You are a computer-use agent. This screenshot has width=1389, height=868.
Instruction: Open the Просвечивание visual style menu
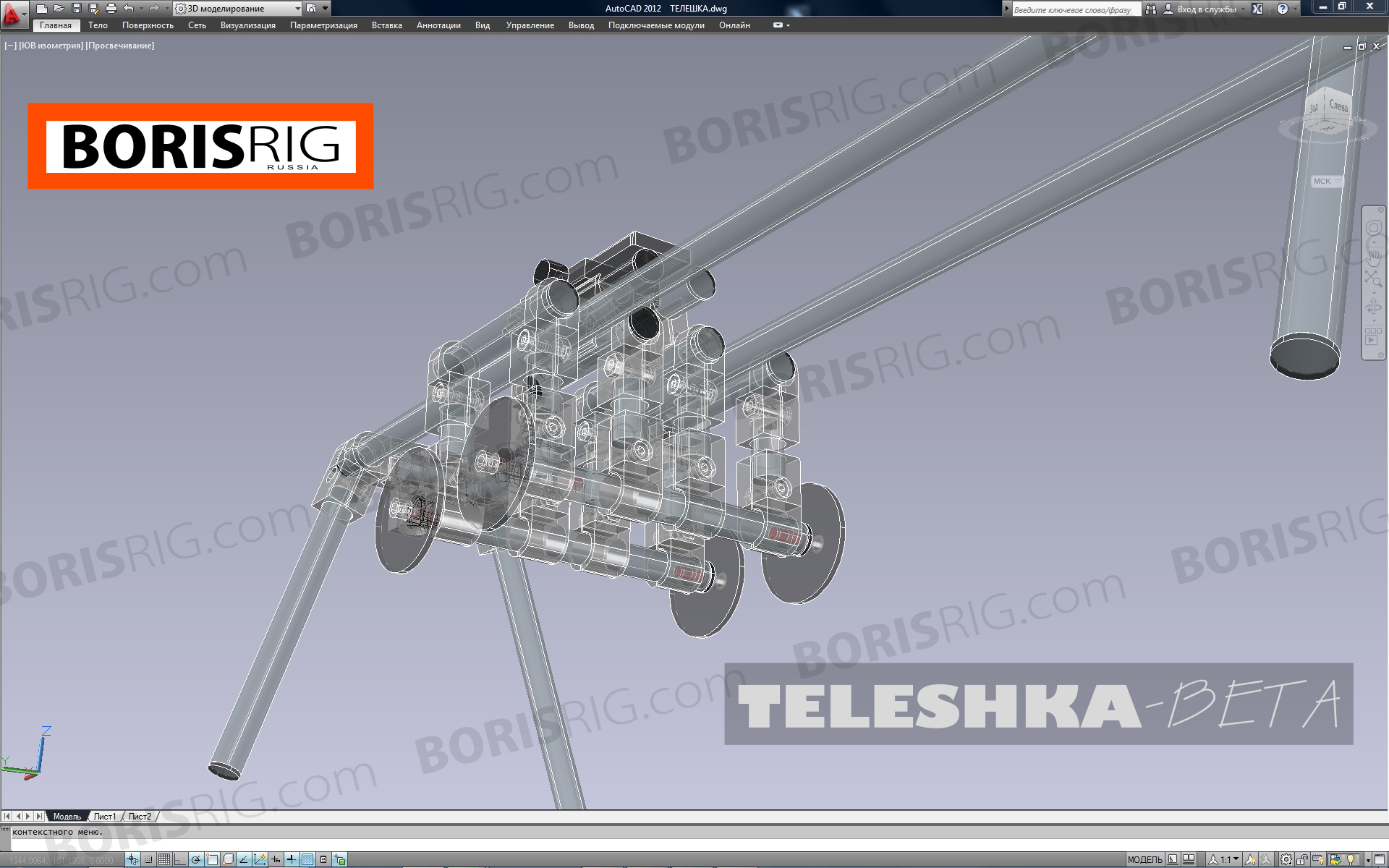click(x=120, y=46)
